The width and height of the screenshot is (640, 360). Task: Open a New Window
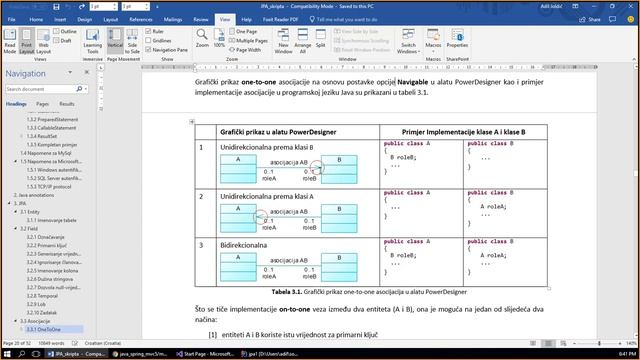tap(283, 41)
